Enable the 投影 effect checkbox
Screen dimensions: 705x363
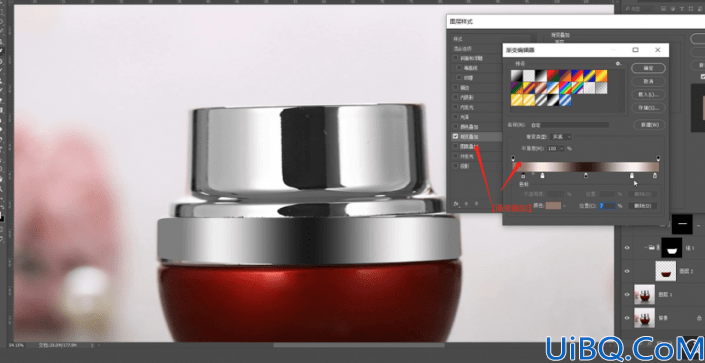point(455,166)
